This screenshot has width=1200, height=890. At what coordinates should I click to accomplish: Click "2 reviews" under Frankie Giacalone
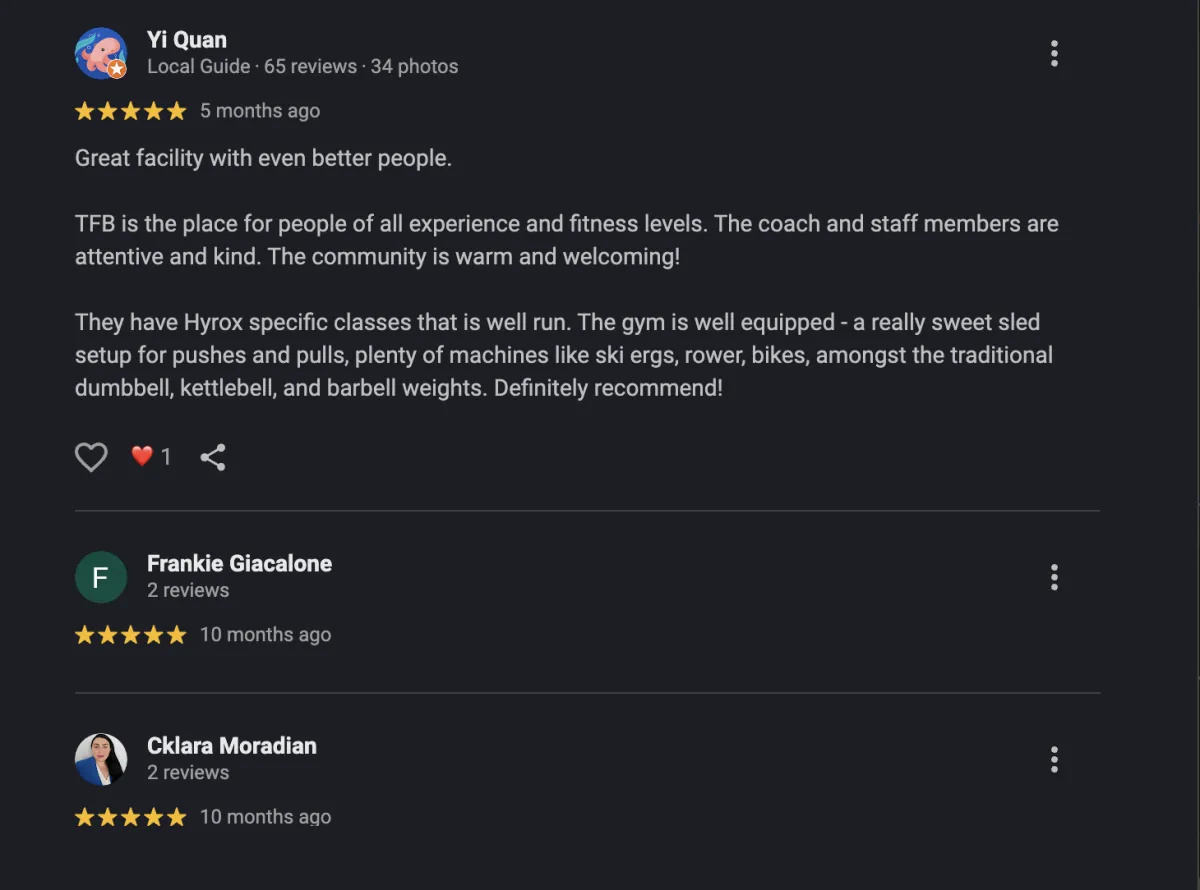coord(188,590)
